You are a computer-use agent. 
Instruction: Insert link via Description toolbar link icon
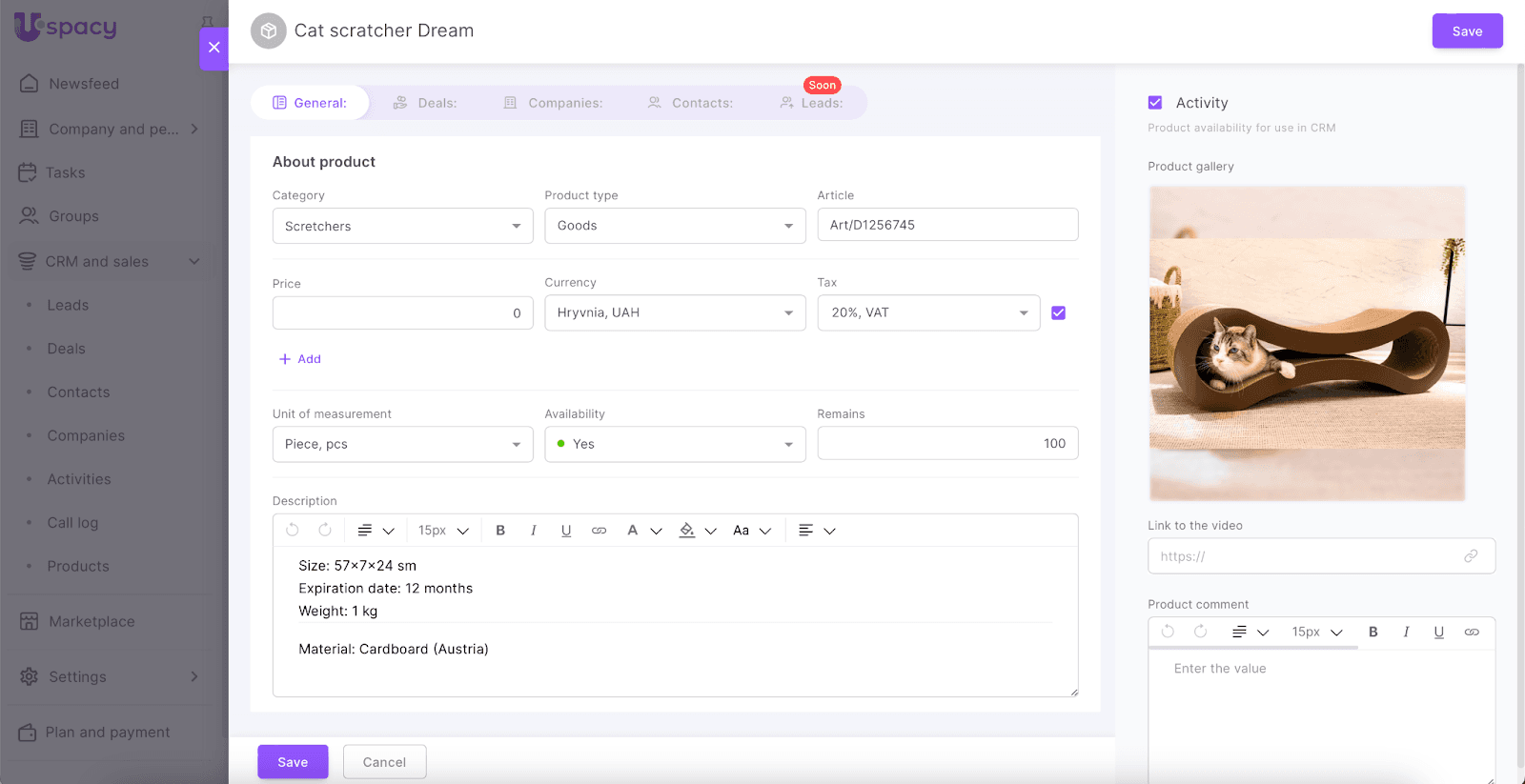pyautogui.click(x=599, y=531)
